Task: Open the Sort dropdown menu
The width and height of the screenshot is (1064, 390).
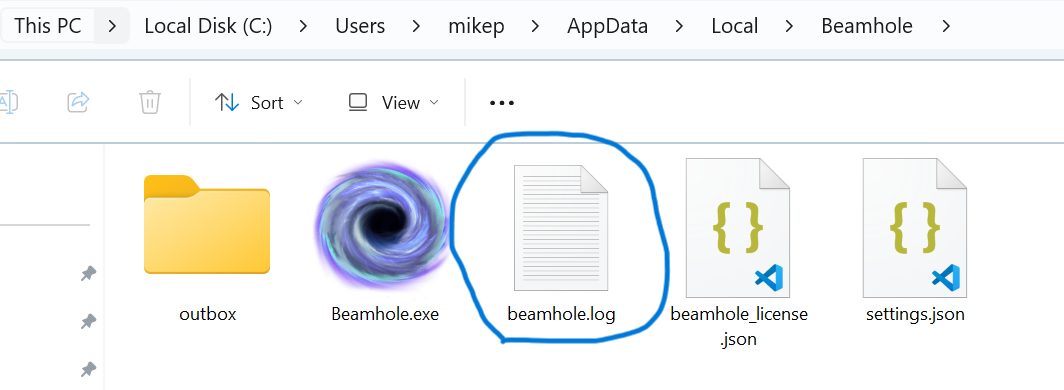Action: coord(259,102)
